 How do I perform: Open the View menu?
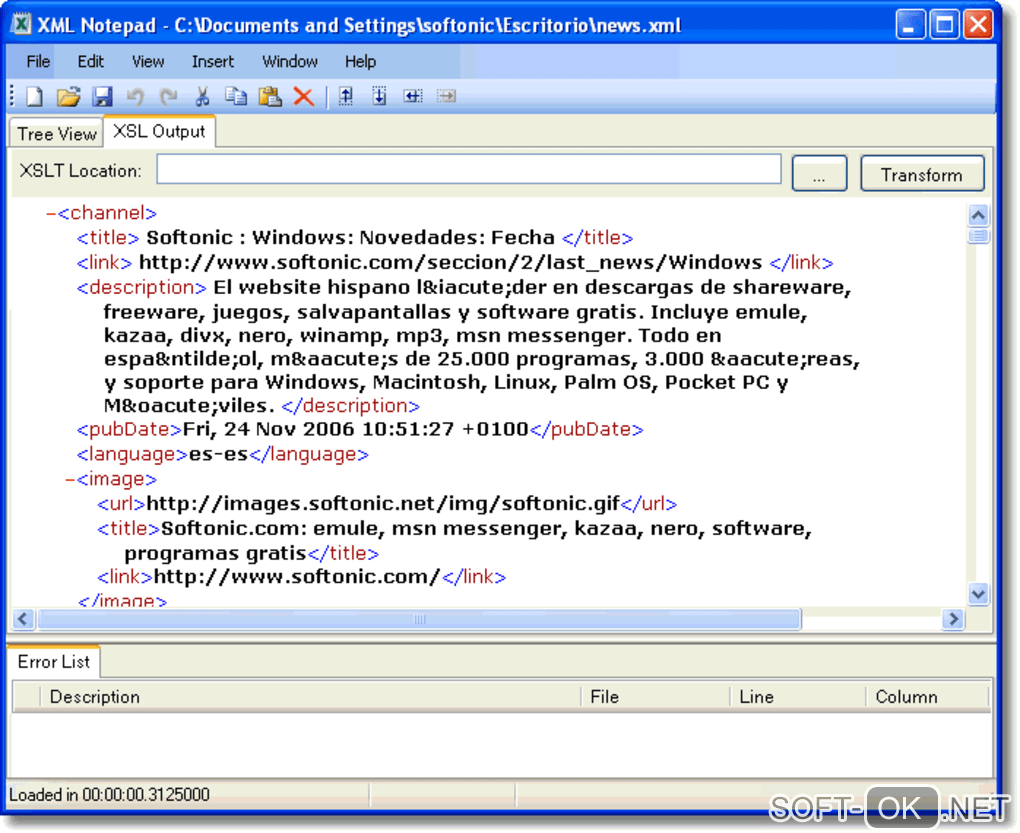148,62
